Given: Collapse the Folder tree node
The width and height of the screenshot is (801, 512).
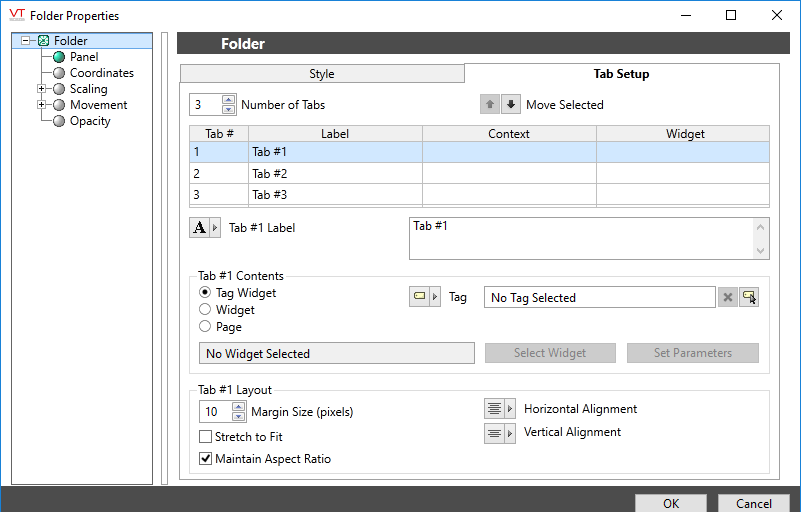Looking at the screenshot, I should (25, 41).
